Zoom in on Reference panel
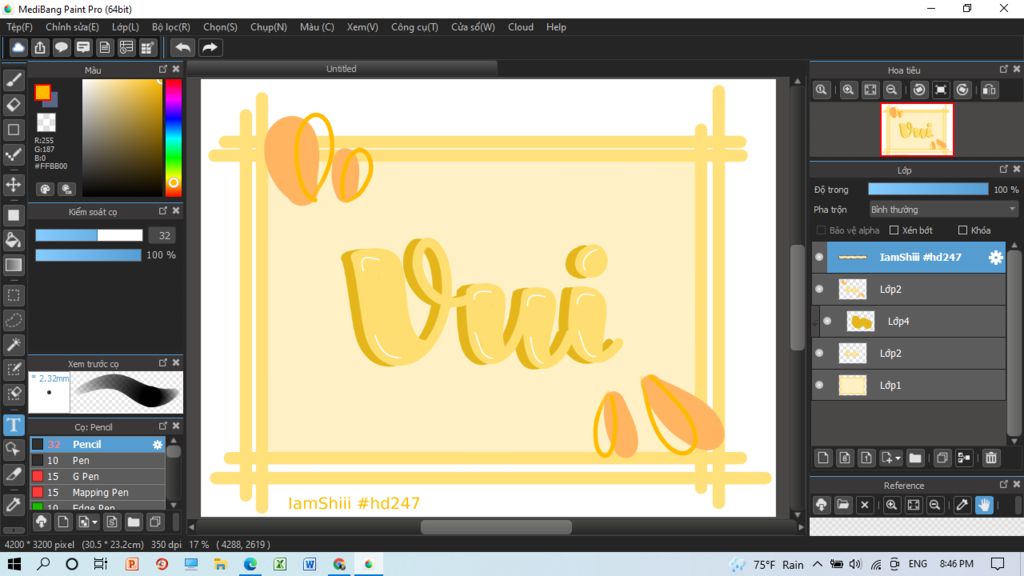The image size is (1024, 576). pos(891,505)
